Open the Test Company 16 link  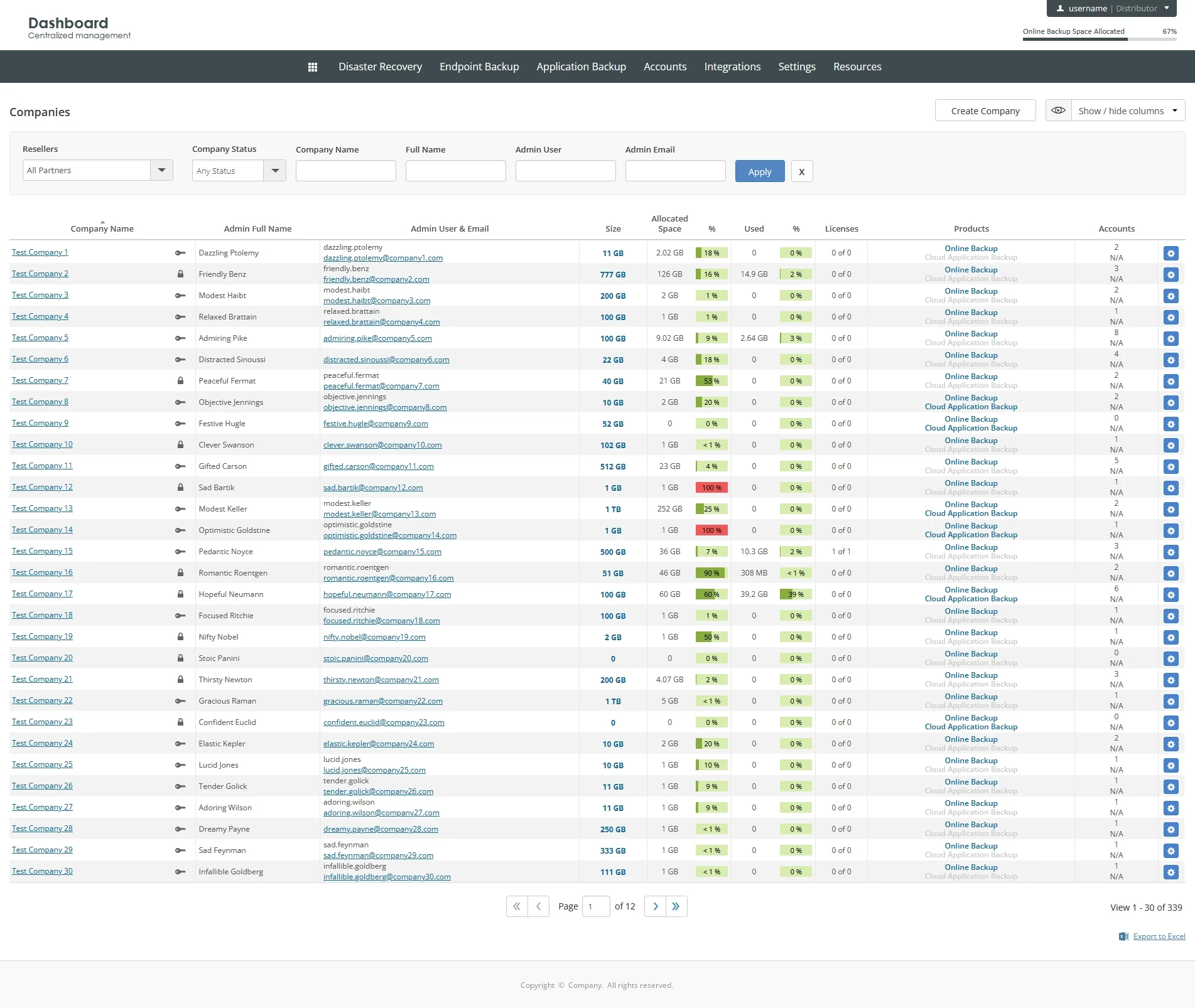tap(42, 572)
